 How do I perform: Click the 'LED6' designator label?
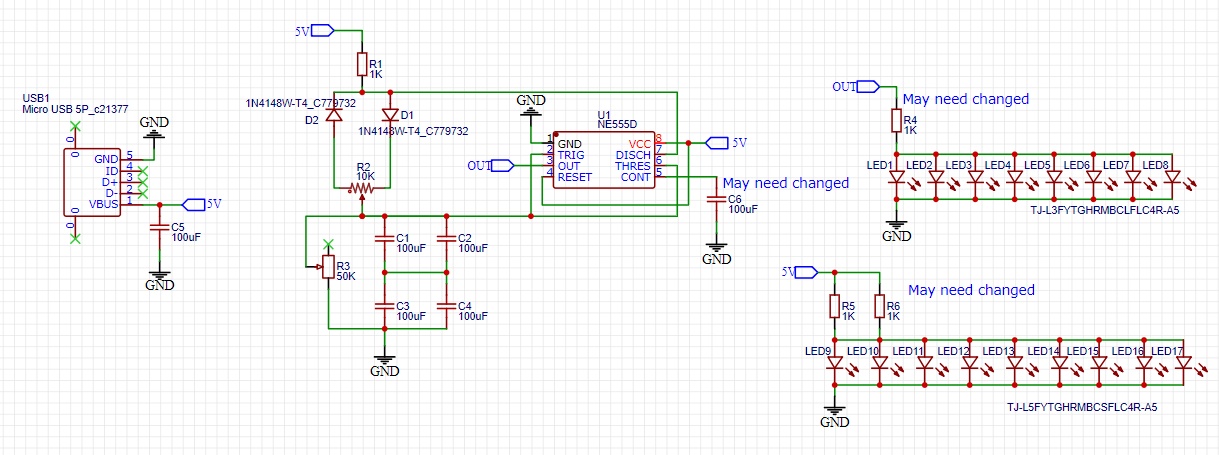[1077, 165]
